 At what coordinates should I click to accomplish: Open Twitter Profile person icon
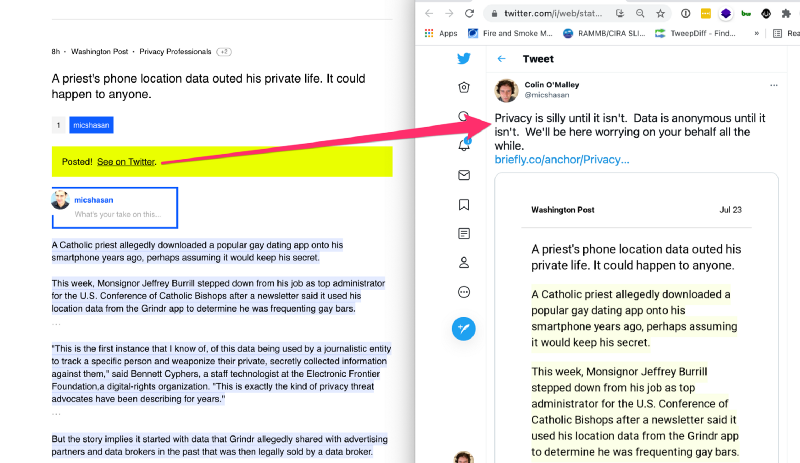(x=464, y=263)
